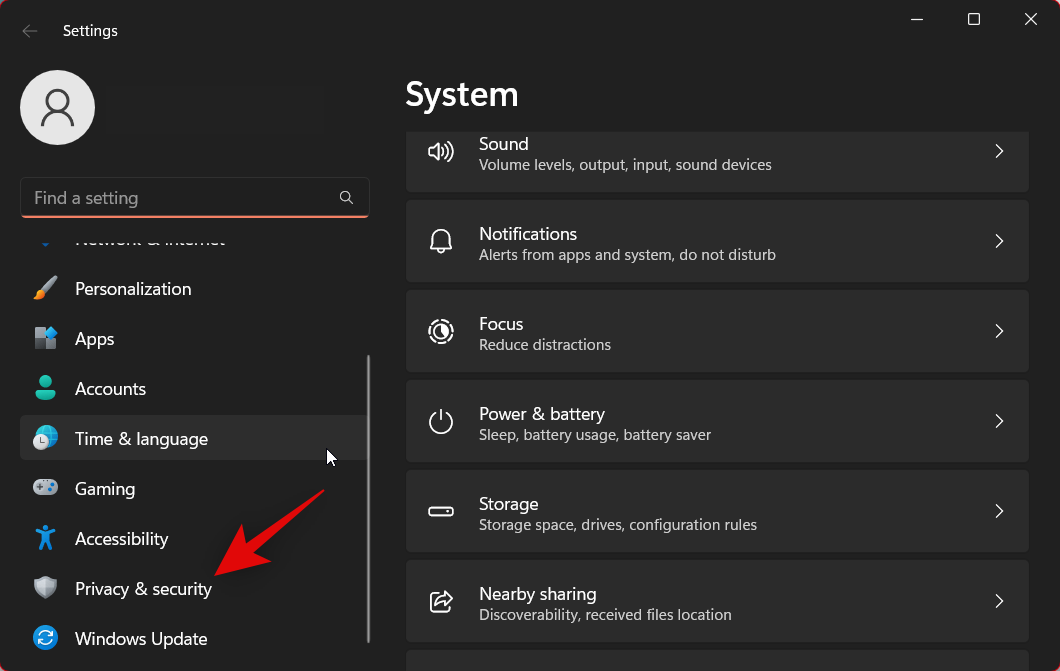Click the Sound speaker icon
The height and width of the screenshot is (671, 1060).
tap(441, 152)
